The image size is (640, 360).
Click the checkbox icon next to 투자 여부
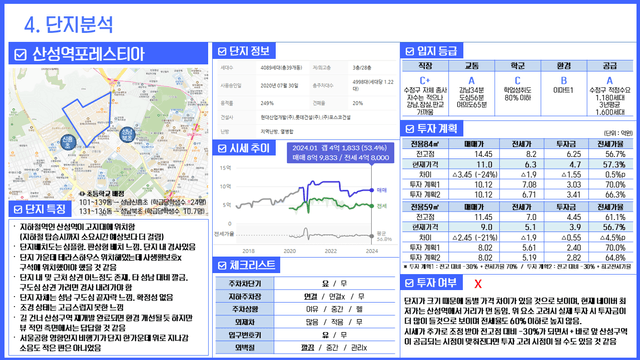pos(409,283)
